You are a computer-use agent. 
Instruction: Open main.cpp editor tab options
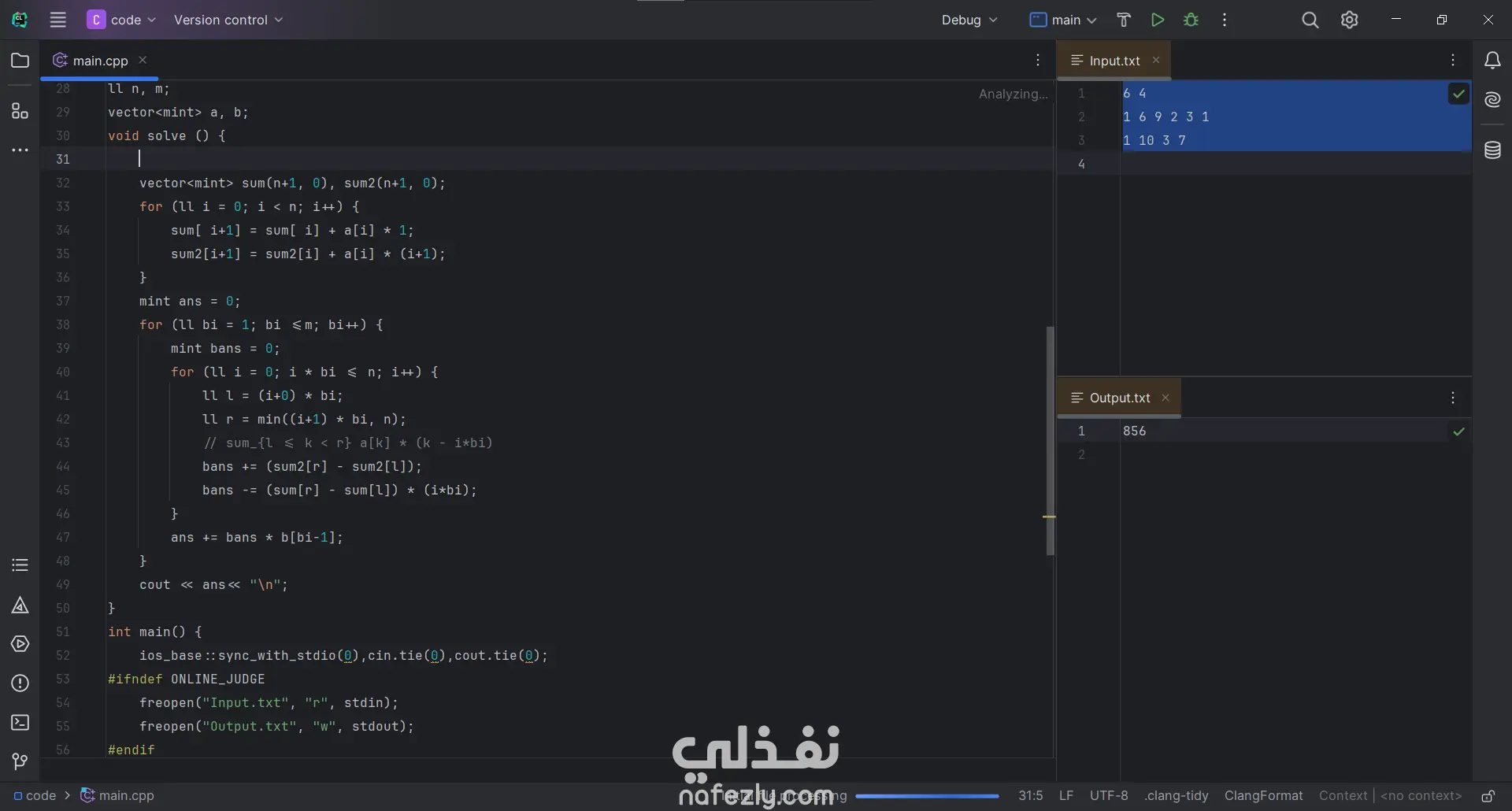click(x=1038, y=60)
